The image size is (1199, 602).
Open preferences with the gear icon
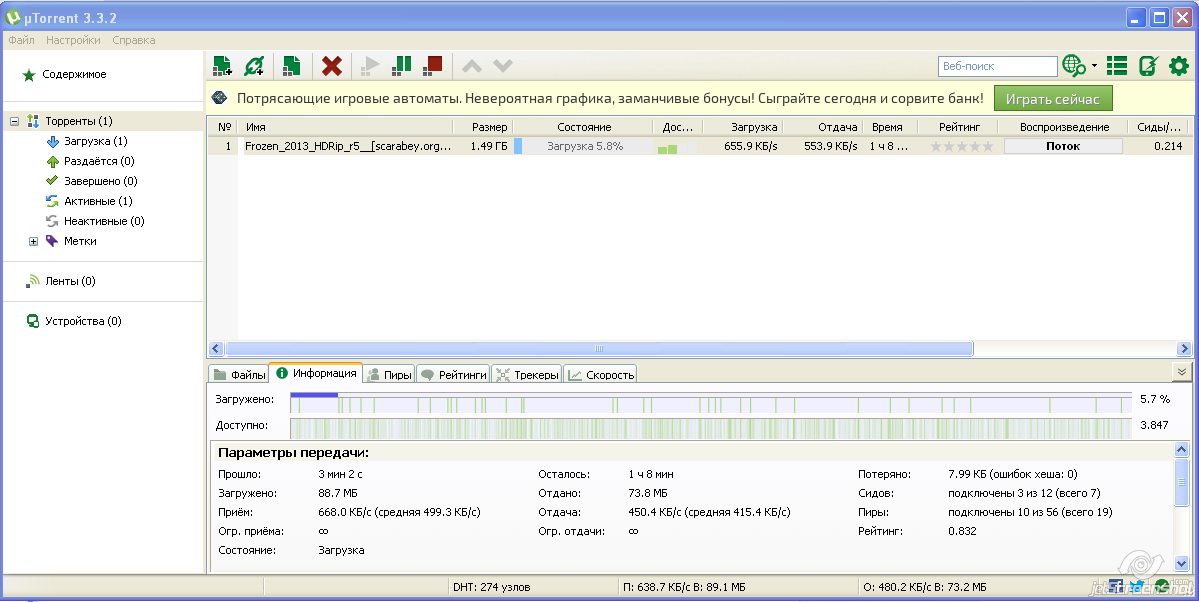1179,66
